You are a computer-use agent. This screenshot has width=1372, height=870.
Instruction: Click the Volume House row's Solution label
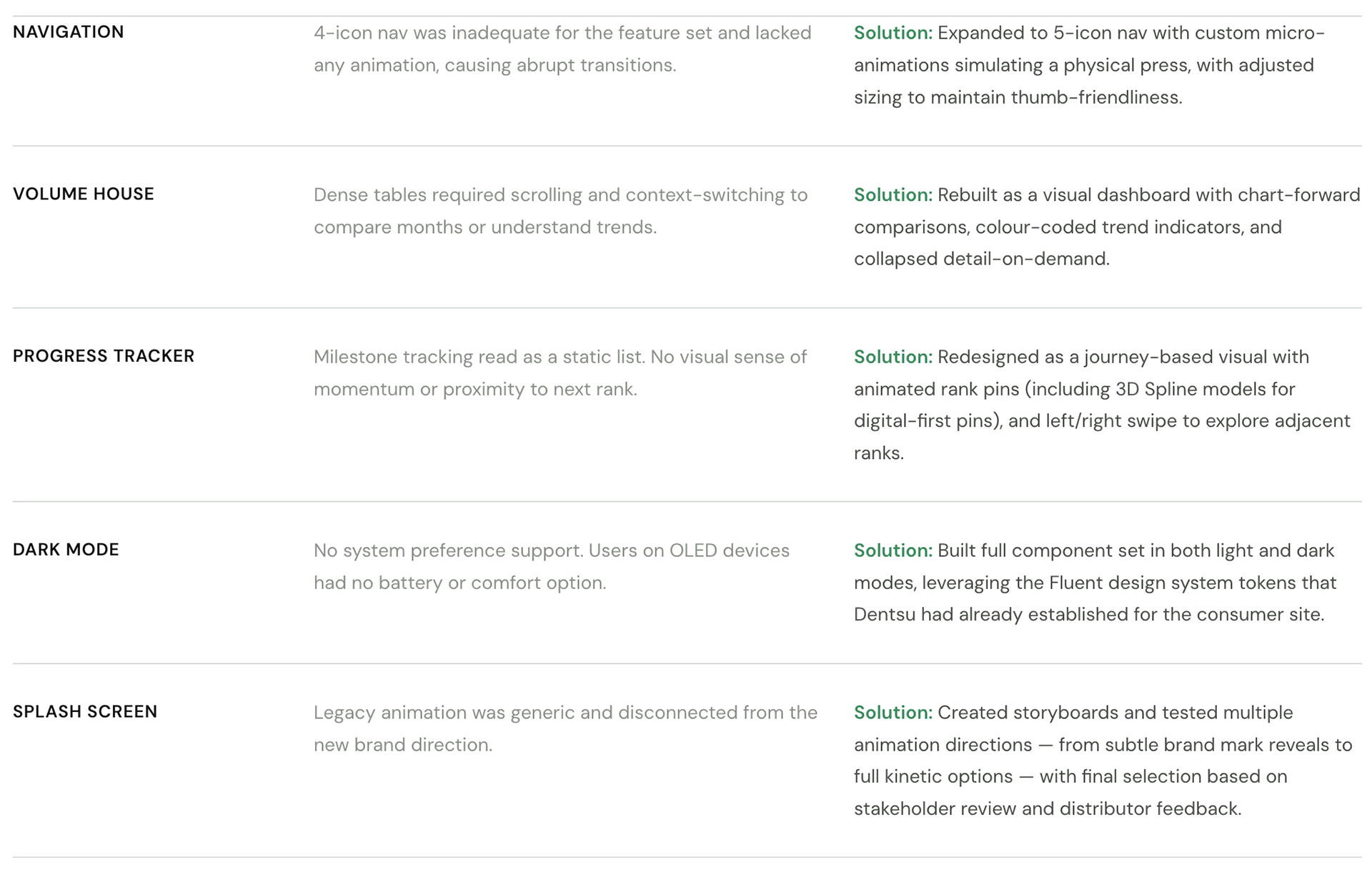point(893,195)
